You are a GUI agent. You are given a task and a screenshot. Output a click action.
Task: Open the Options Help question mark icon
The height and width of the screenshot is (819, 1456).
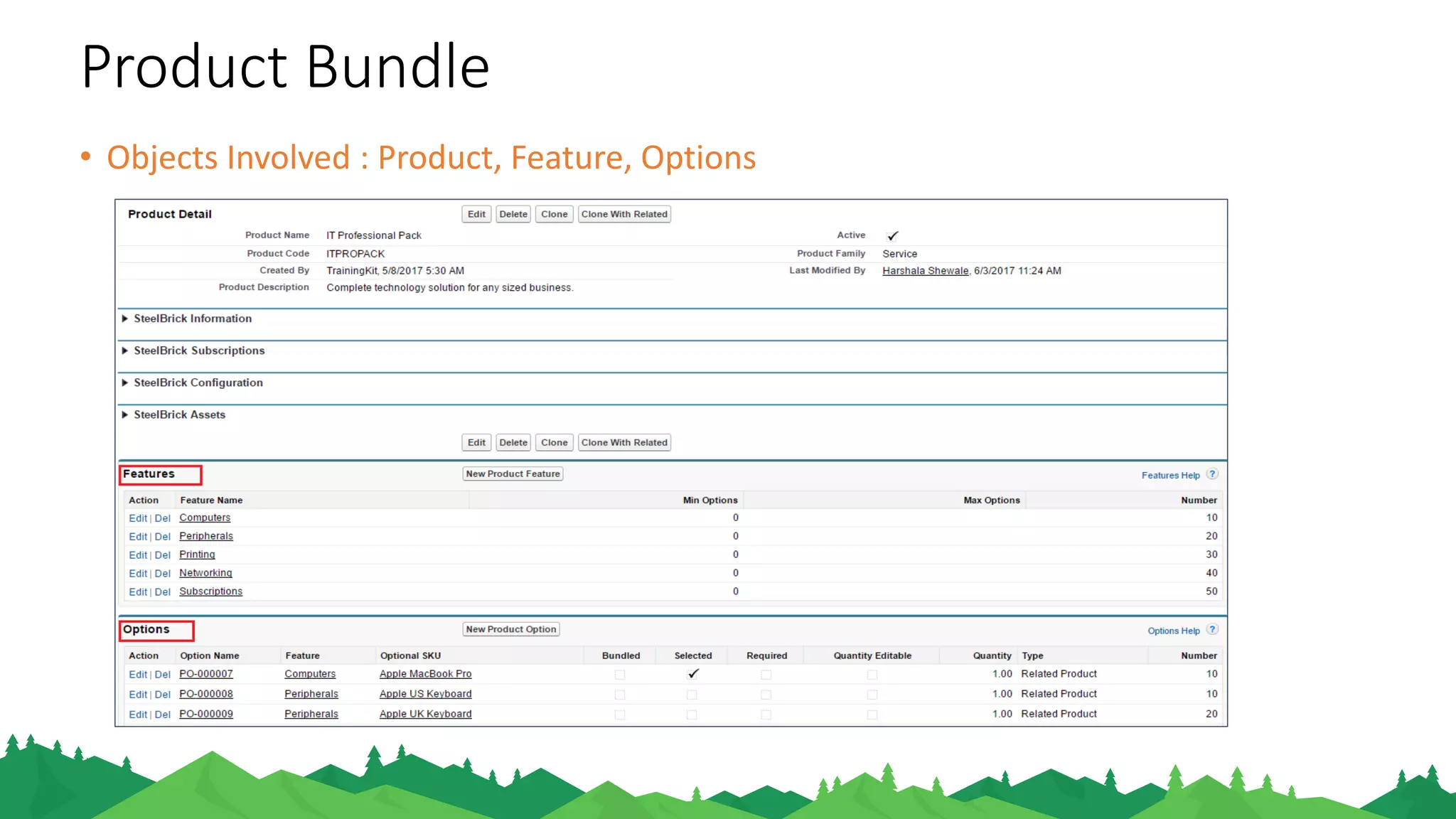[1212, 630]
